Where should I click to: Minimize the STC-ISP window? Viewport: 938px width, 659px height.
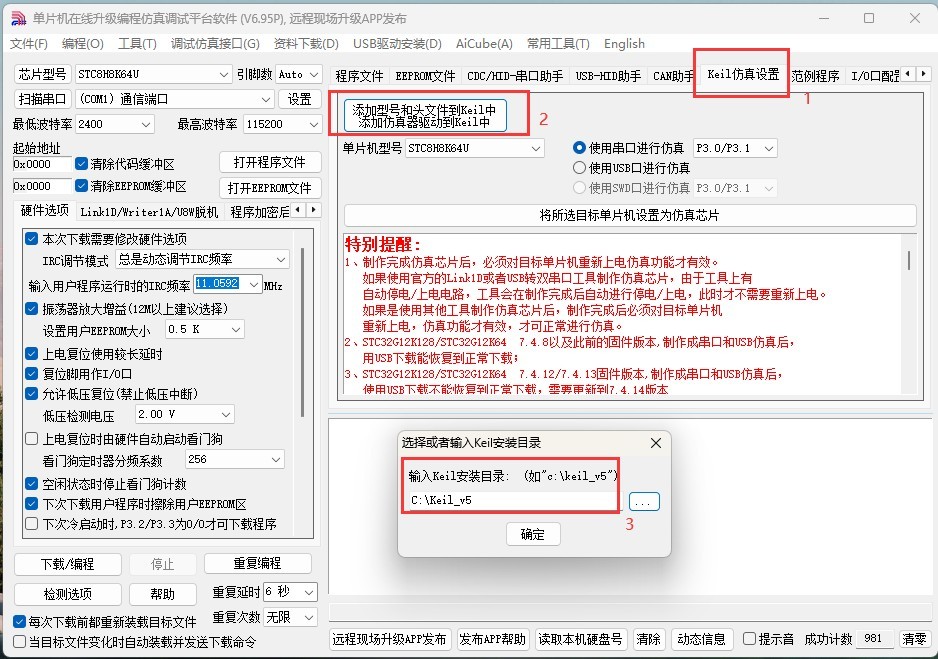(x=824, y=18)
